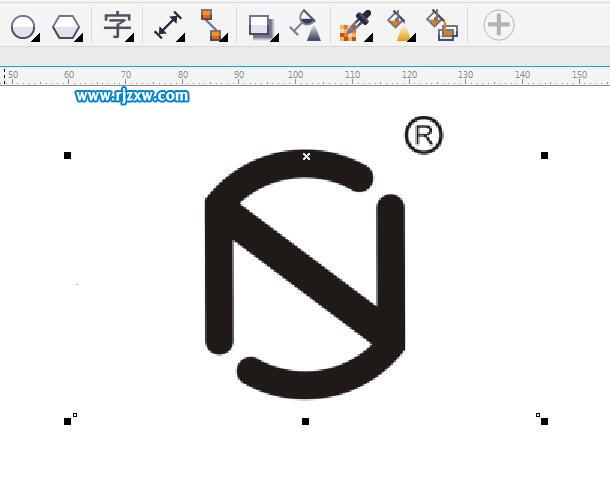Select the Drop Shadow tool
The image size is (610, 477).
[x=261, y=26]
